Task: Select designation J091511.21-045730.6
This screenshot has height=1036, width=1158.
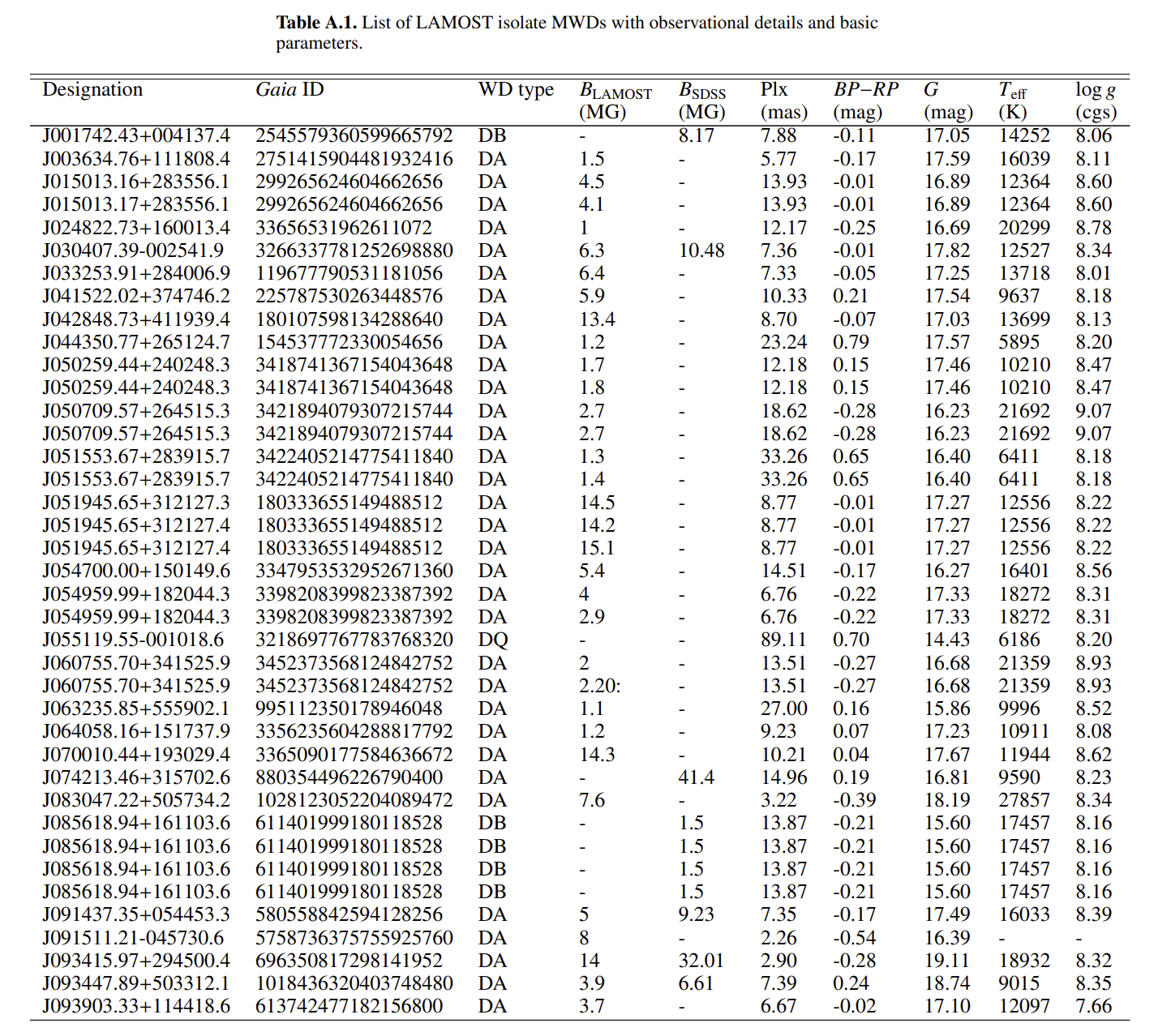Action: click(133, 938)
